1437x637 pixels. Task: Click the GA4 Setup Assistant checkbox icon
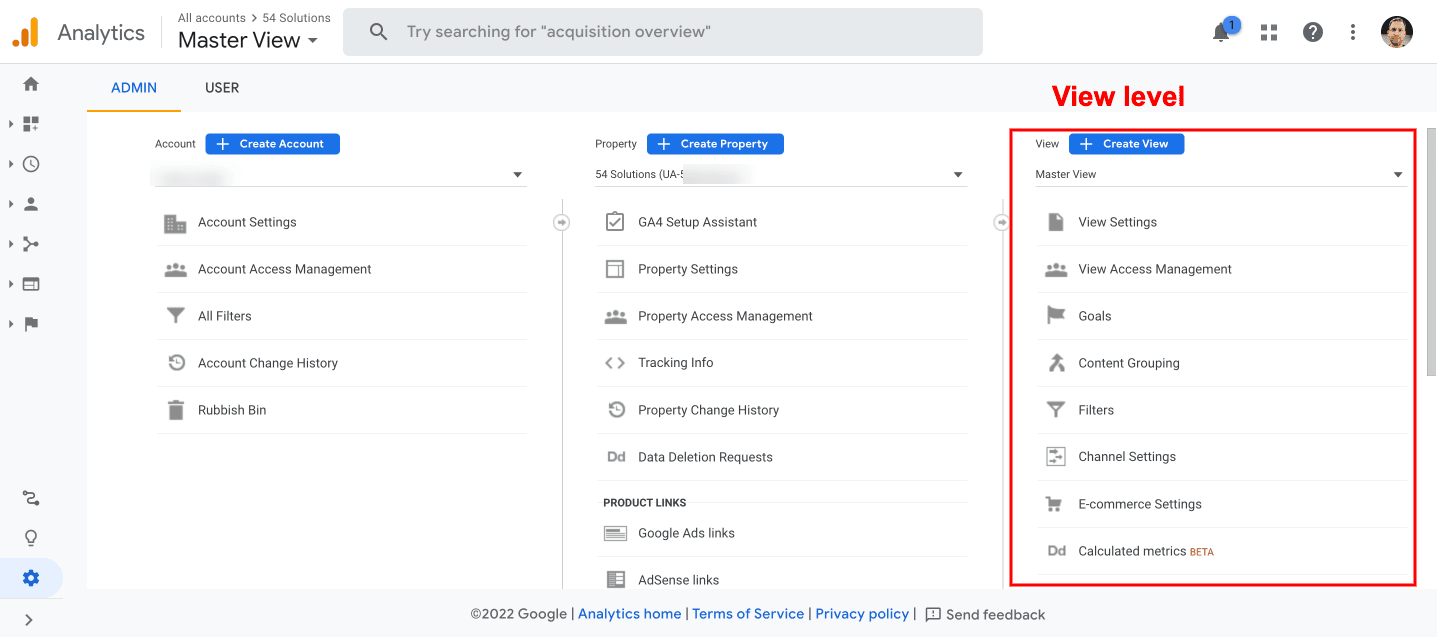pyautogui.click(x=615, y=222)
